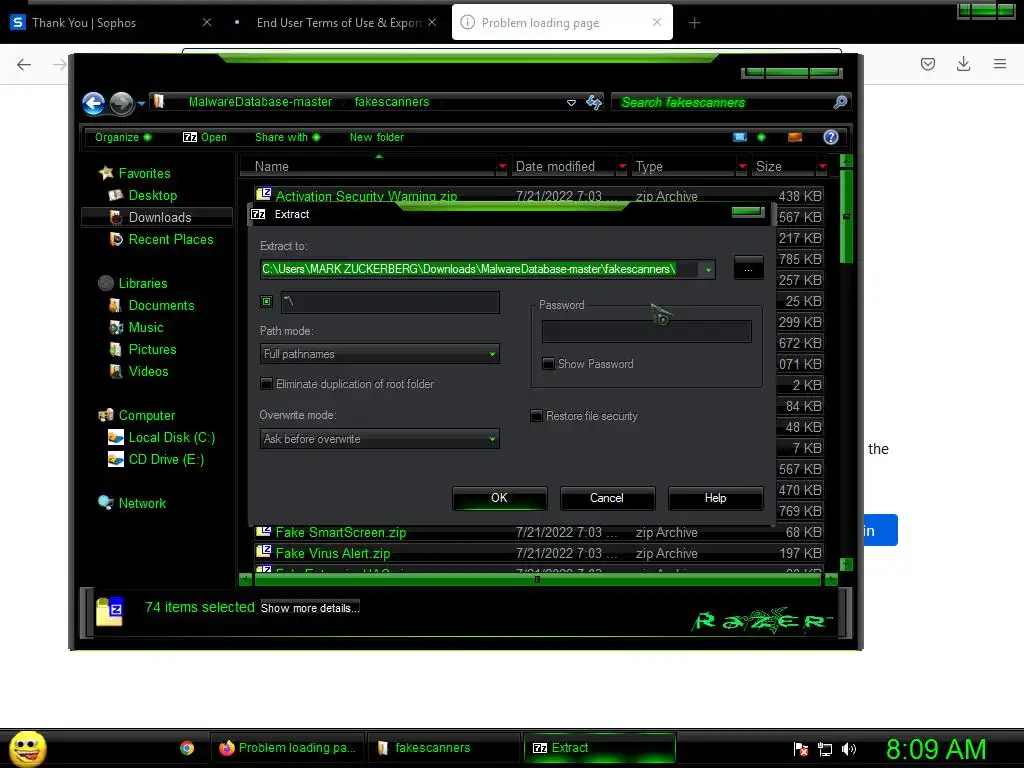Click the Libraries icon in the sidebar
1024x768 pixels.
click(106, 283)
